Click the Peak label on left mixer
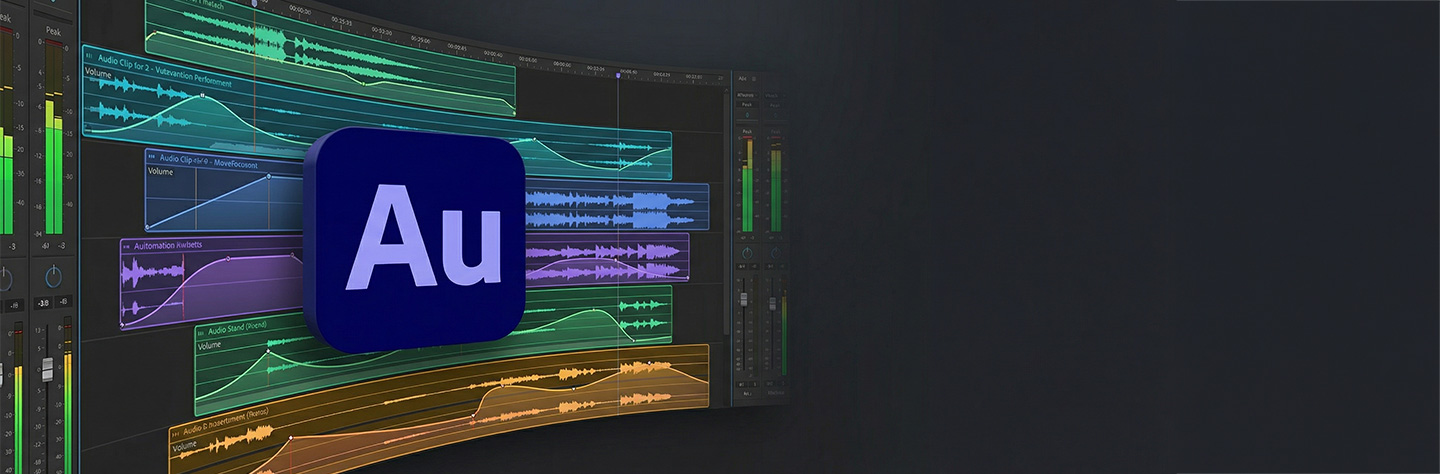 point(54,31)
